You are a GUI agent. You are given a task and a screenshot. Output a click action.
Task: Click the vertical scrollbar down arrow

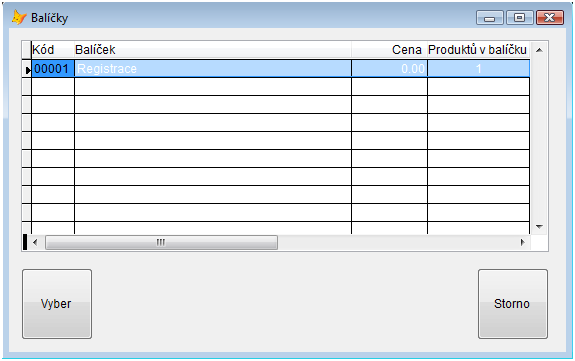pos(539,227)
